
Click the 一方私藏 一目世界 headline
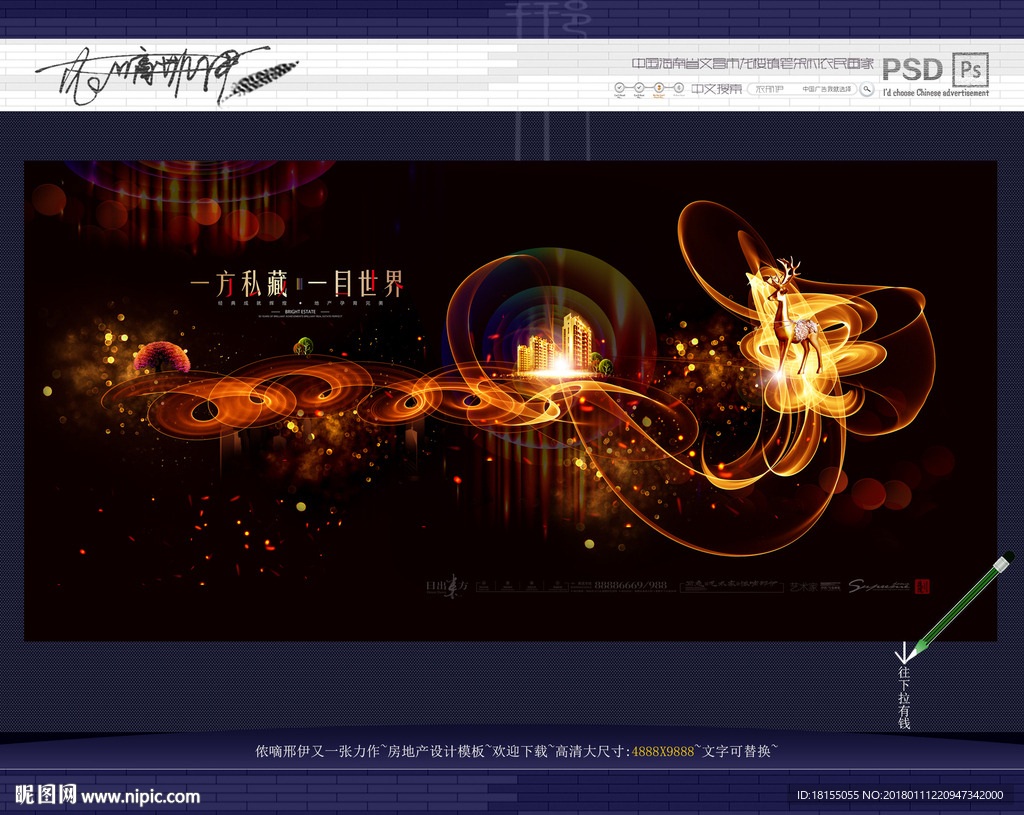[x=296, y=285]
